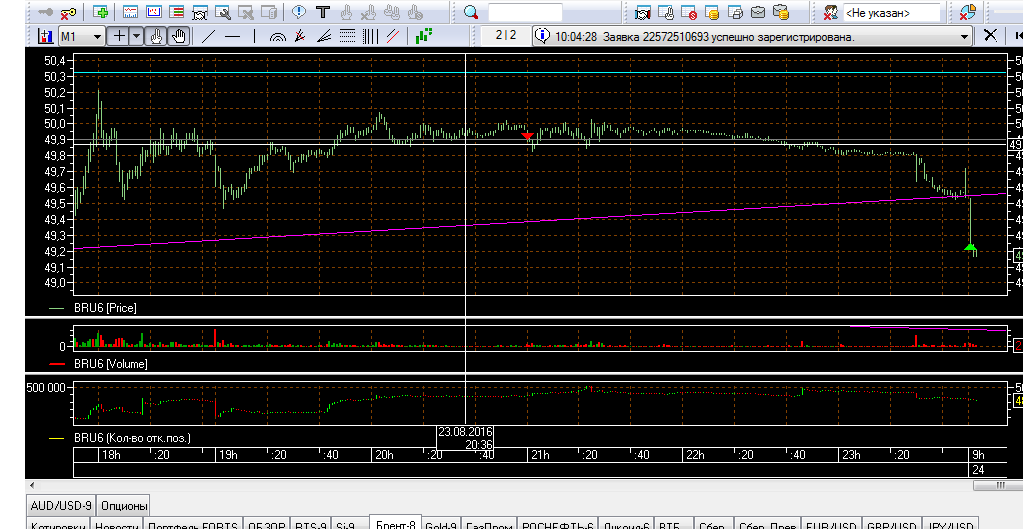The height and width of the screenshot is (529, 1023).
Task: Select the vertical time zones lines tool
Action: (x=370, y=36)
